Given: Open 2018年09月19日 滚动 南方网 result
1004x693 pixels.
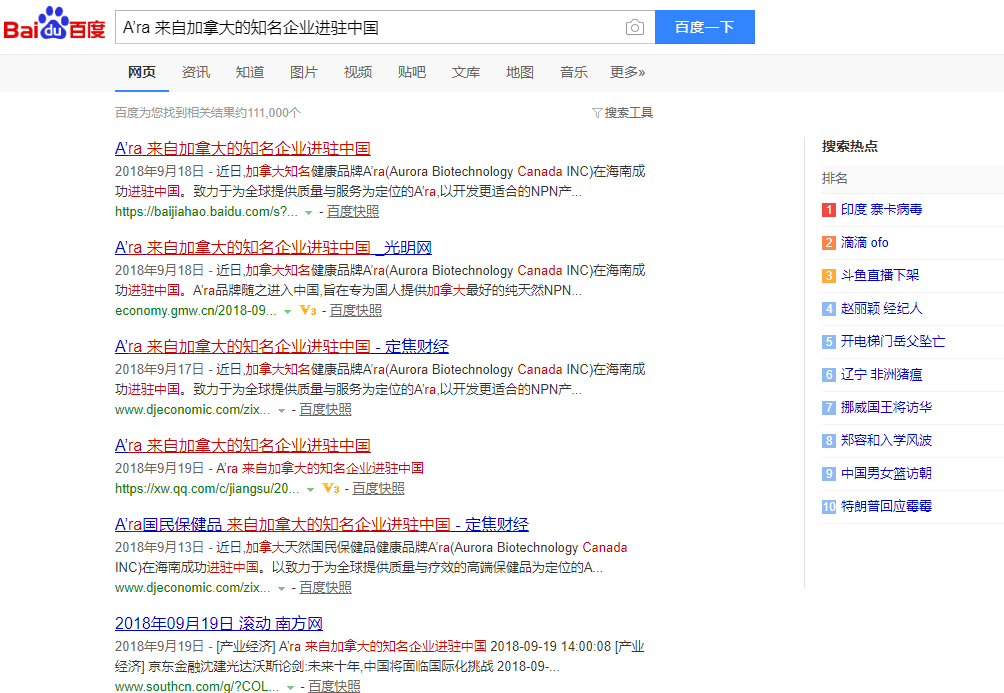Looking at the screenshot, I should [x=218, y=624].
